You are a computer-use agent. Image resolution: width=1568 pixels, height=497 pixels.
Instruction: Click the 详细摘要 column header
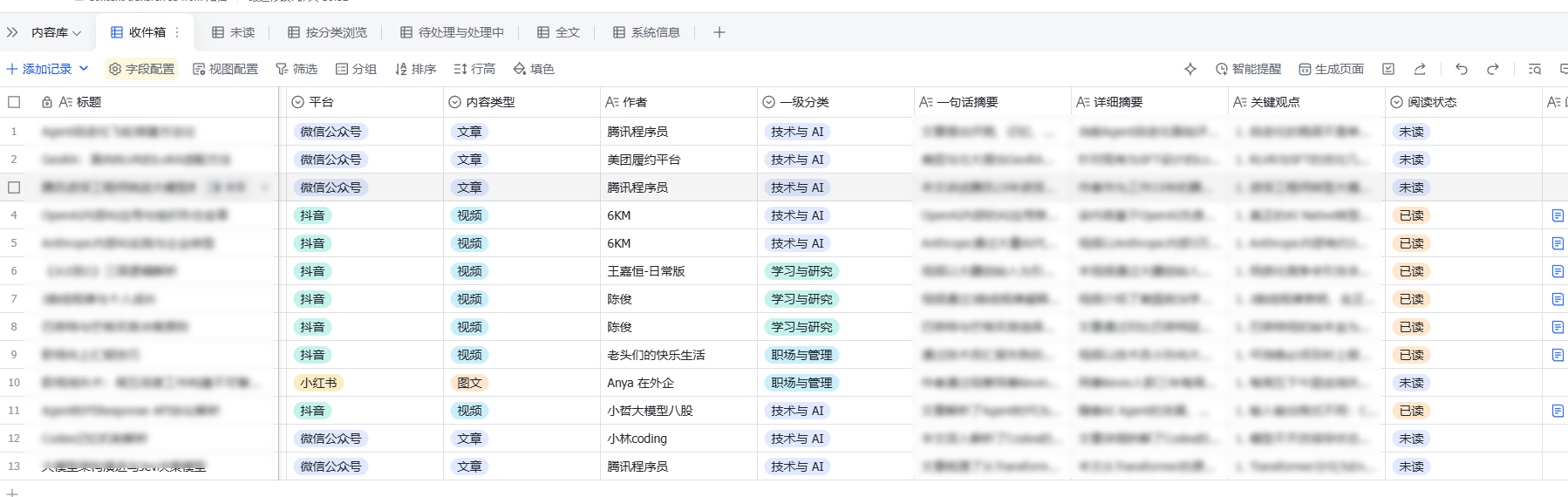point(1149,102)
